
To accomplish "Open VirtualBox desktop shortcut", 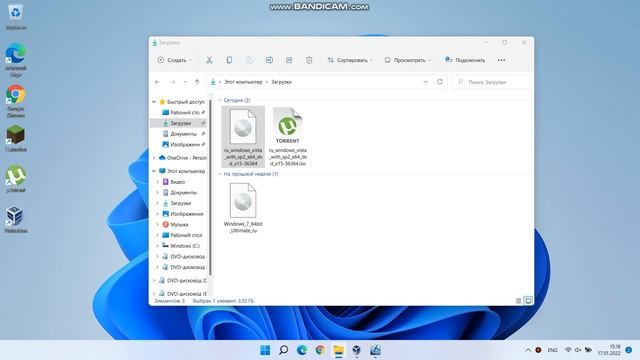I will pyautogui.click(x=16, y=220).
